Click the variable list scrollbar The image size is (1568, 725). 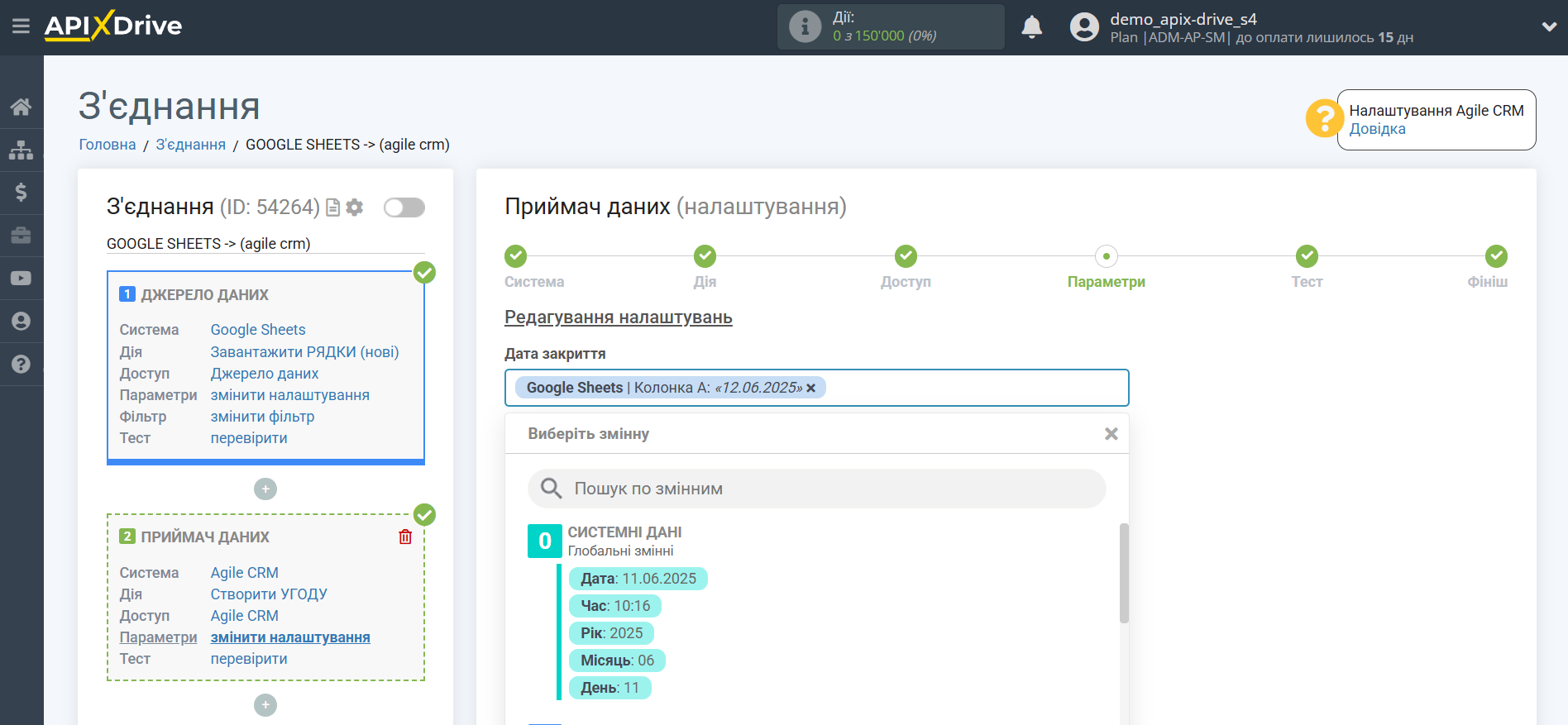1124,573
